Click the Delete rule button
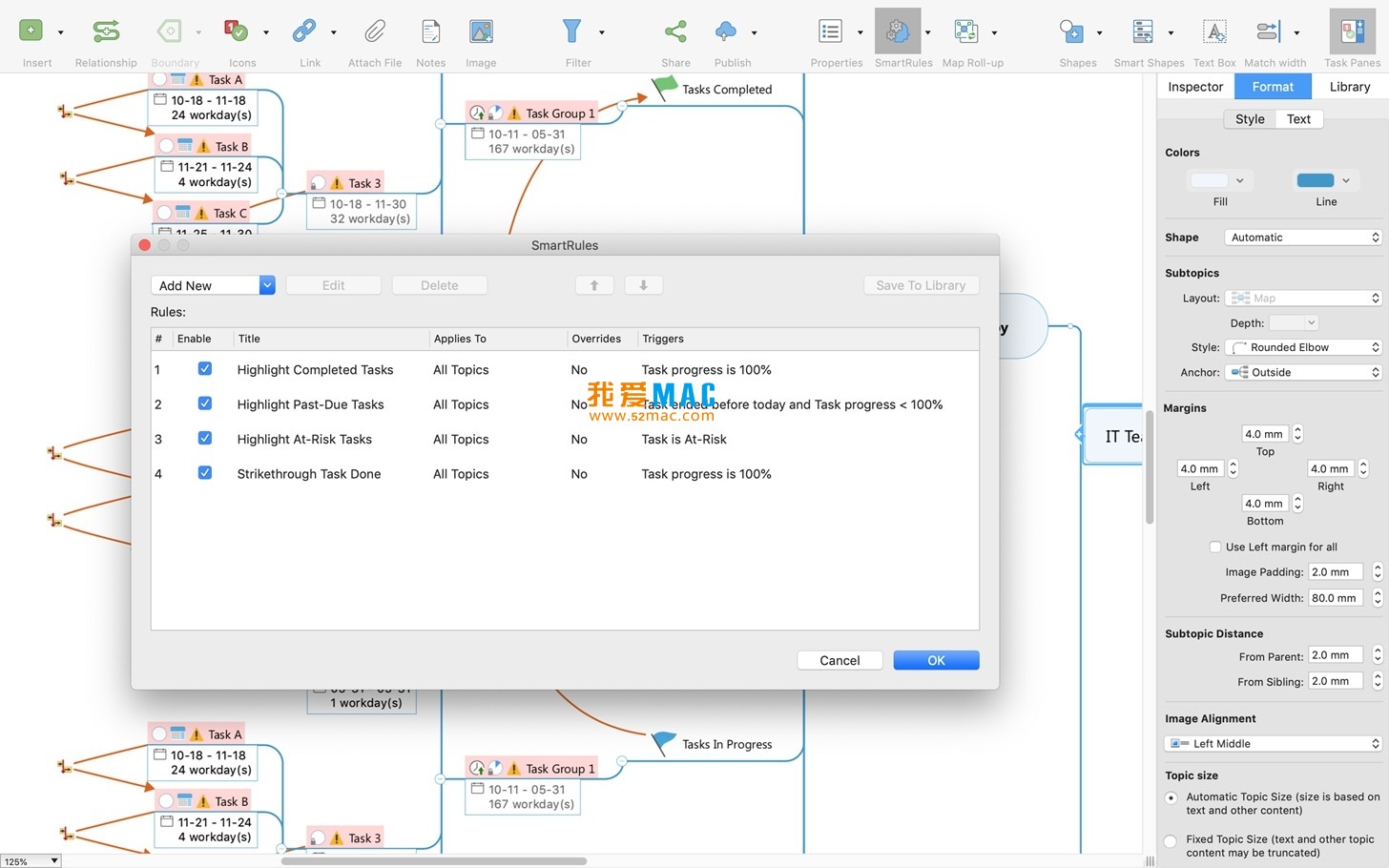The image size is (1389, 868). [x=440, y=285]
